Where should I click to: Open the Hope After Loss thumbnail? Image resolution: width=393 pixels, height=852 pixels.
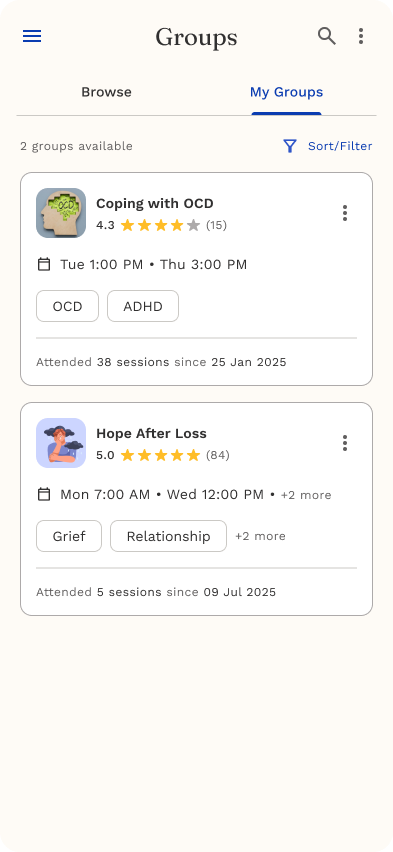coord(61,443)
